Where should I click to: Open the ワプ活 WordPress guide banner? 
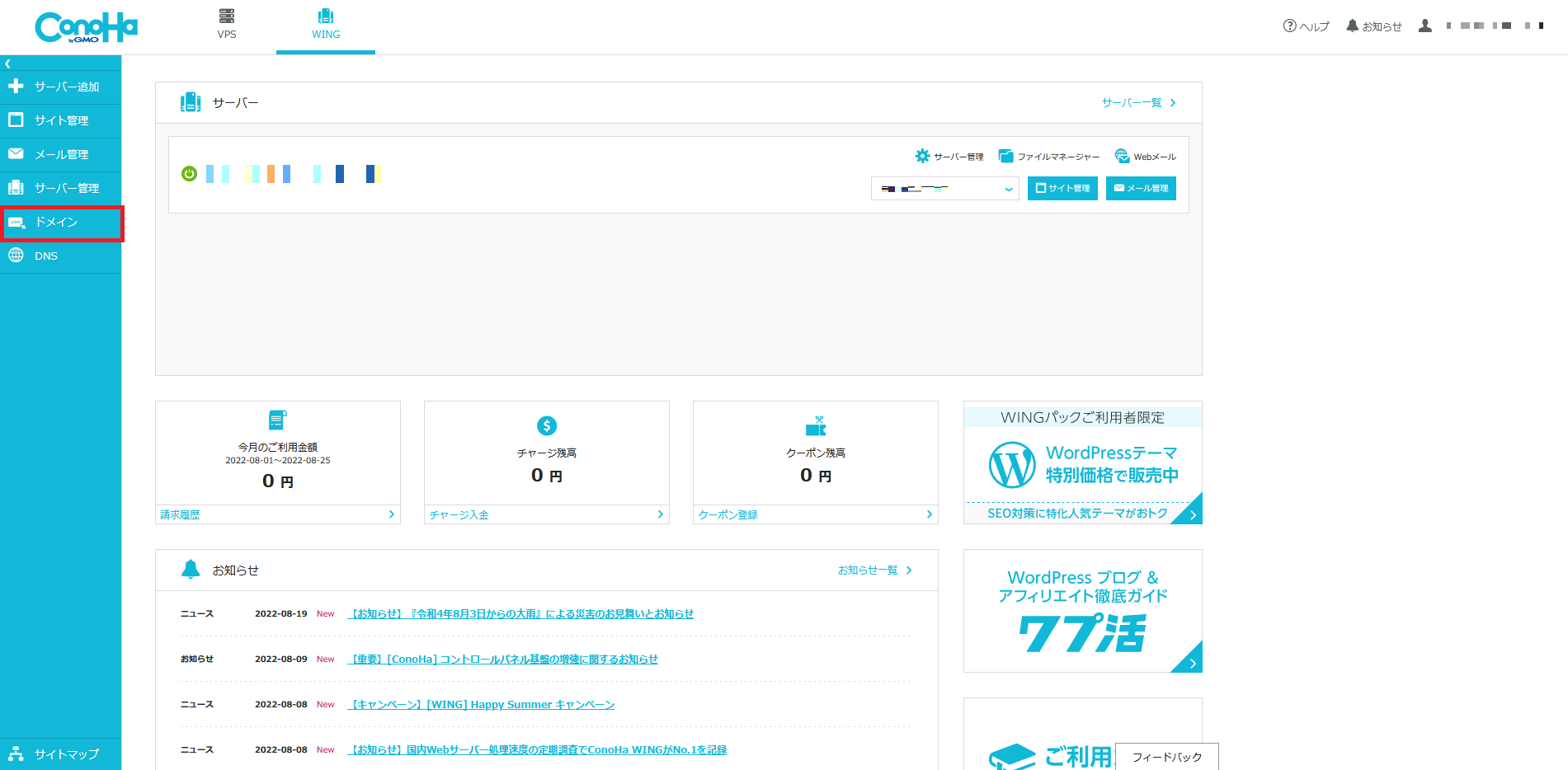pyautogui.click(x=1083, y=611)
